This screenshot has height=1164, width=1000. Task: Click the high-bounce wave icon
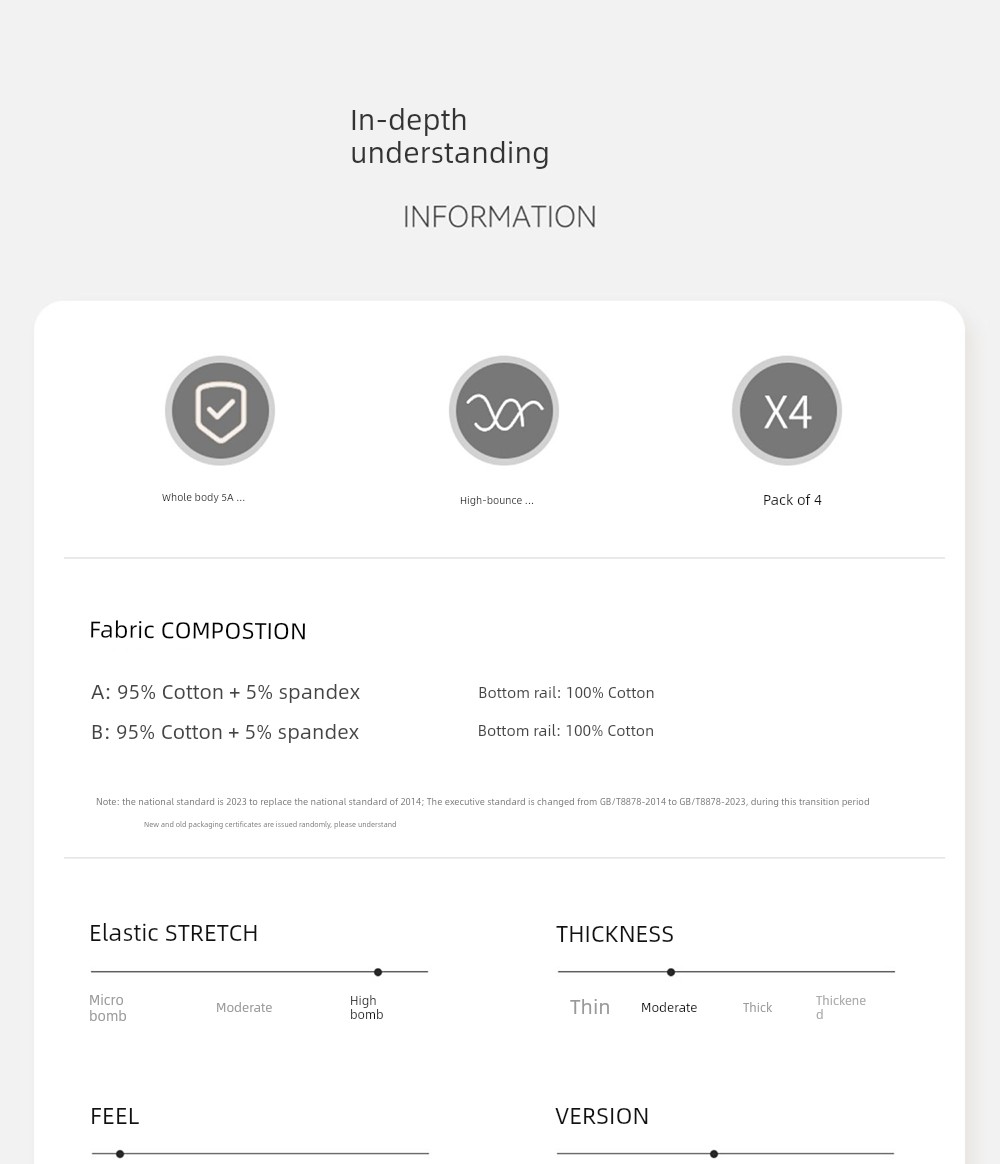click(x=504, y=411)
